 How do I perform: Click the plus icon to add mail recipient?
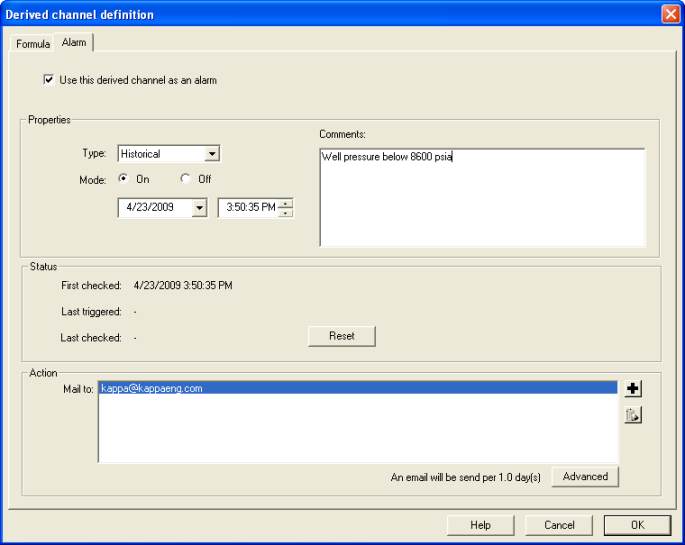tap(632, 389)
